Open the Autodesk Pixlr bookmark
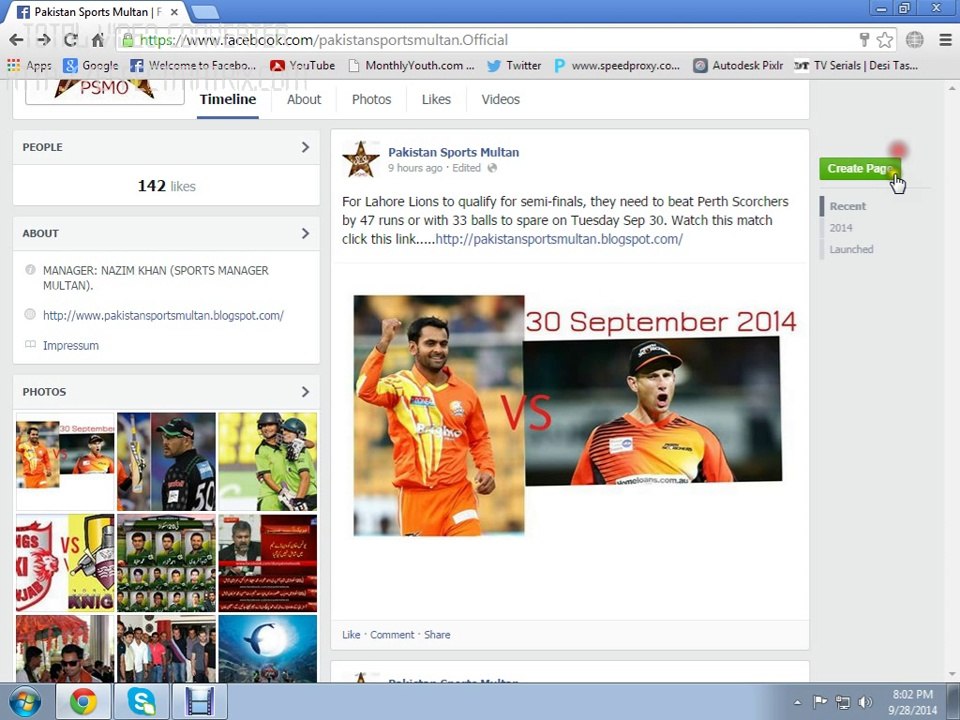The height and width of the screenshot is (720, 960). pyautogui.click(x=738, y=66)
